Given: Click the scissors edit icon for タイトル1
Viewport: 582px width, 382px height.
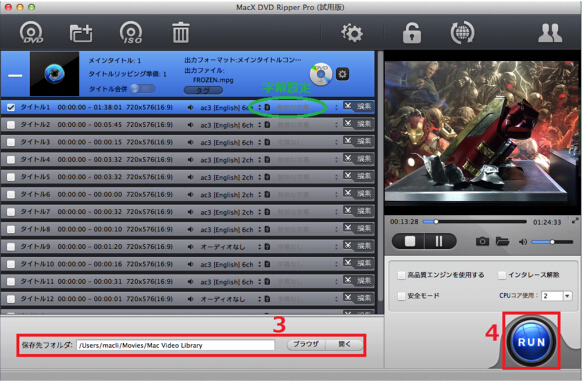Looking at the screenshot, I should [x=347, y=107].
